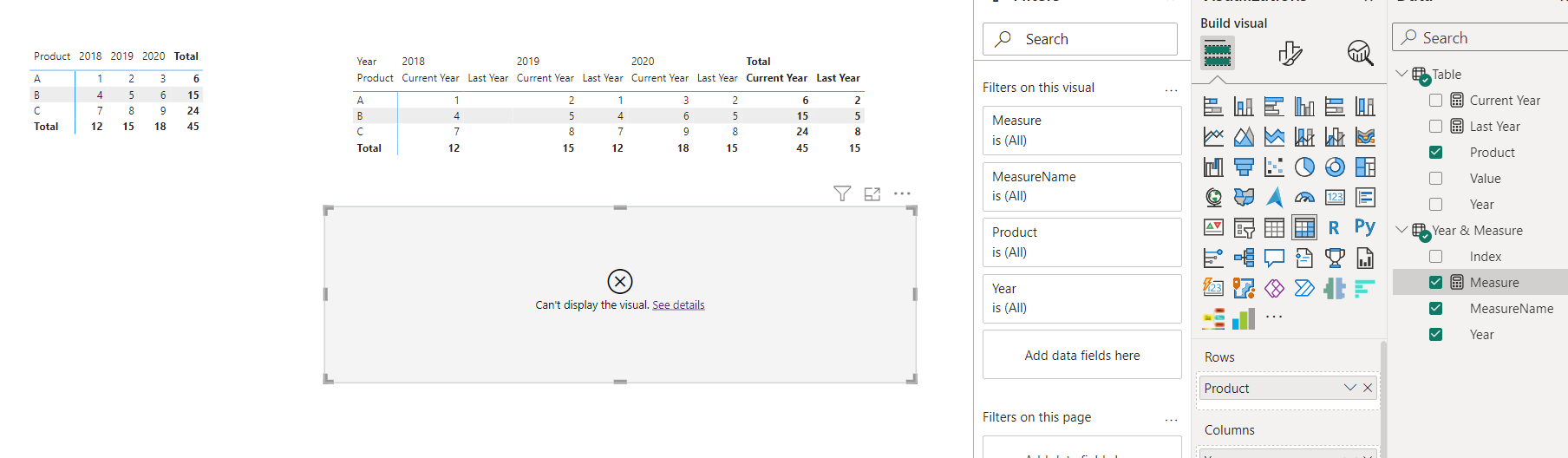Check the Value field checkbox
This screenshot has width=1568, height=458.
pos(1435,179)
